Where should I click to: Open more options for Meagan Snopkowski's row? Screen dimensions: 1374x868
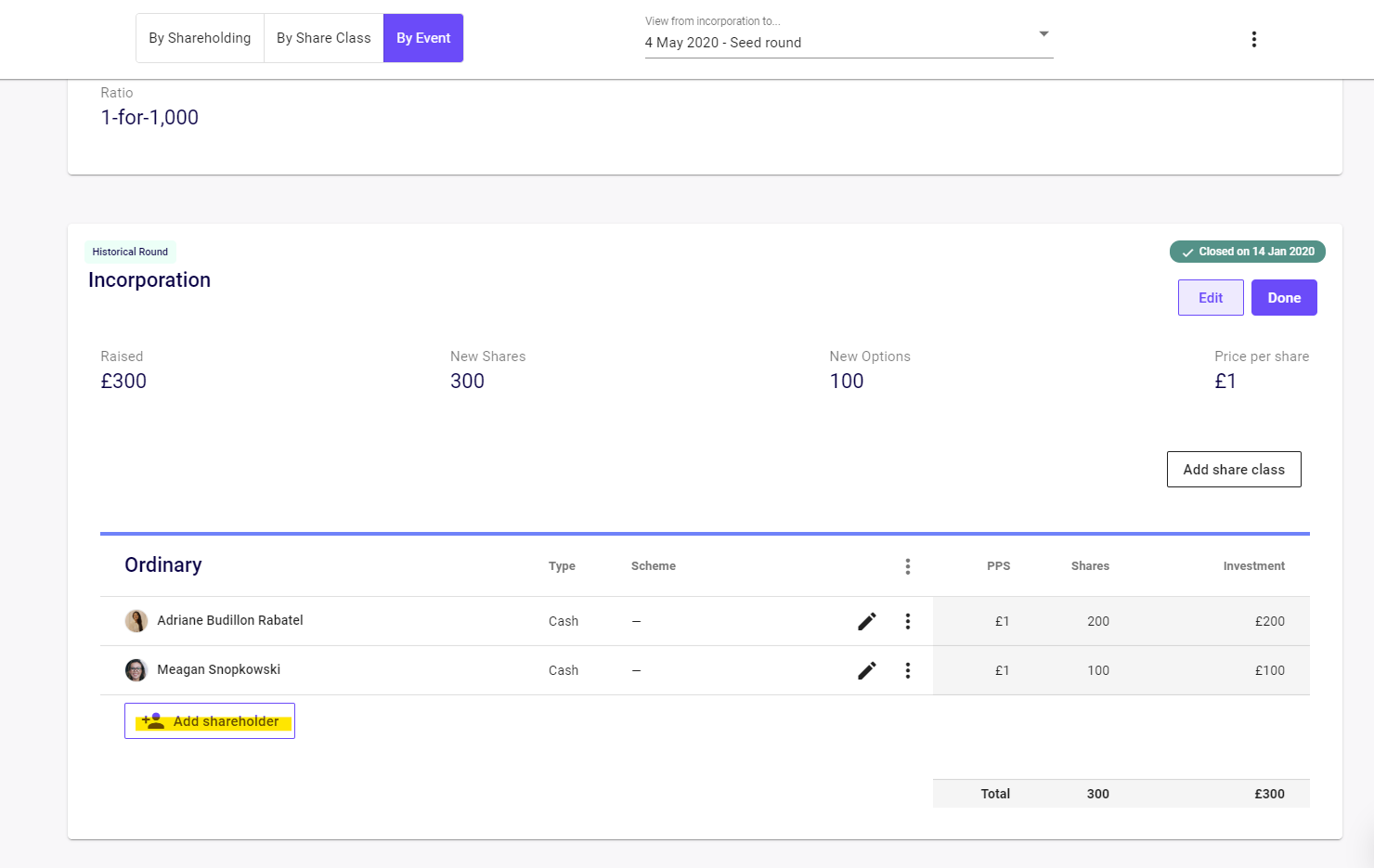[x=907, y=670]
